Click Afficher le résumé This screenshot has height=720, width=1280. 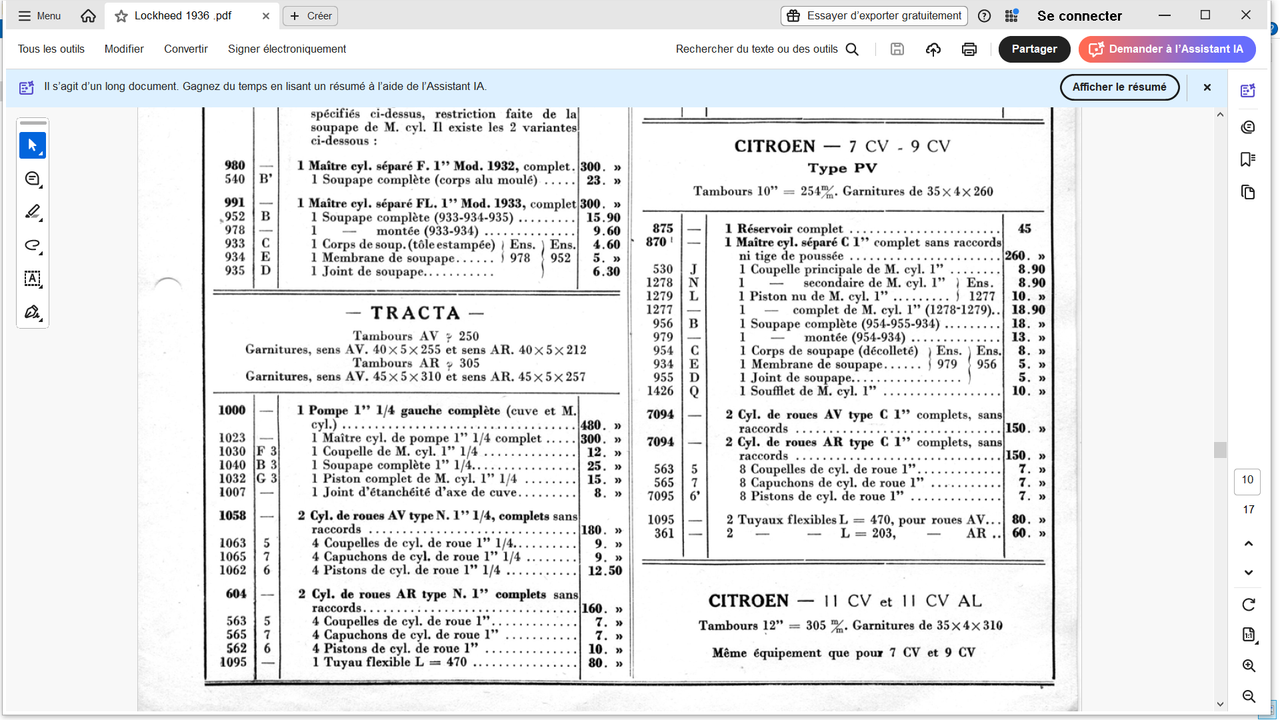[x=1119, y=87]
